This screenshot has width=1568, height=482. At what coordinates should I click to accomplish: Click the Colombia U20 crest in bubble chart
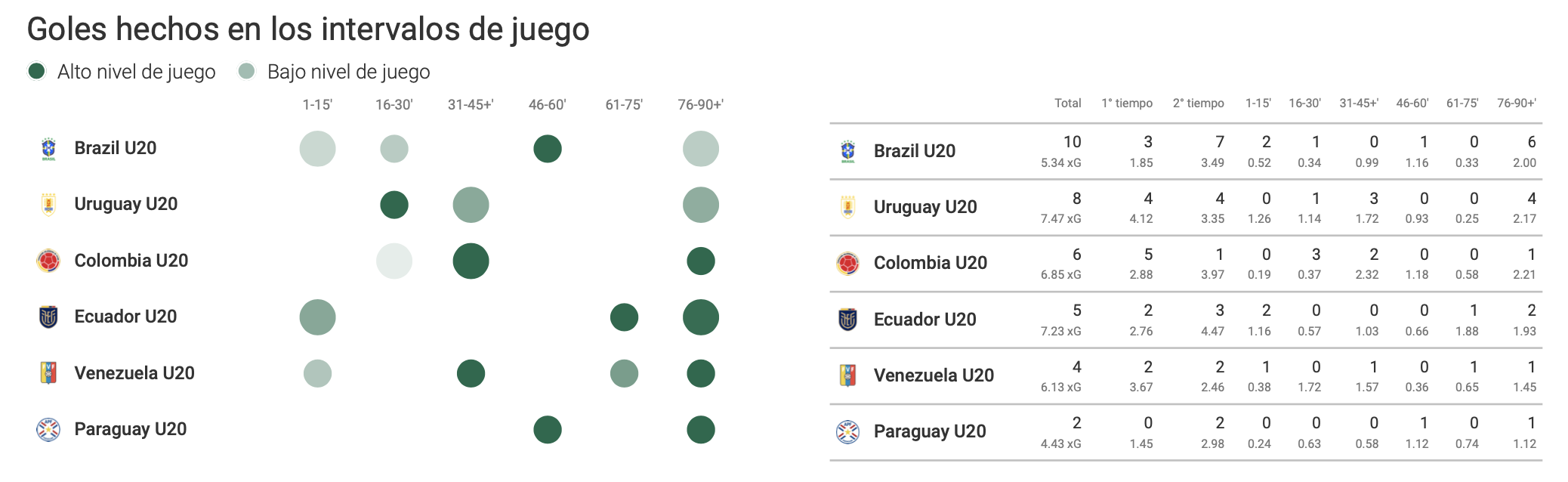(48, 261)
